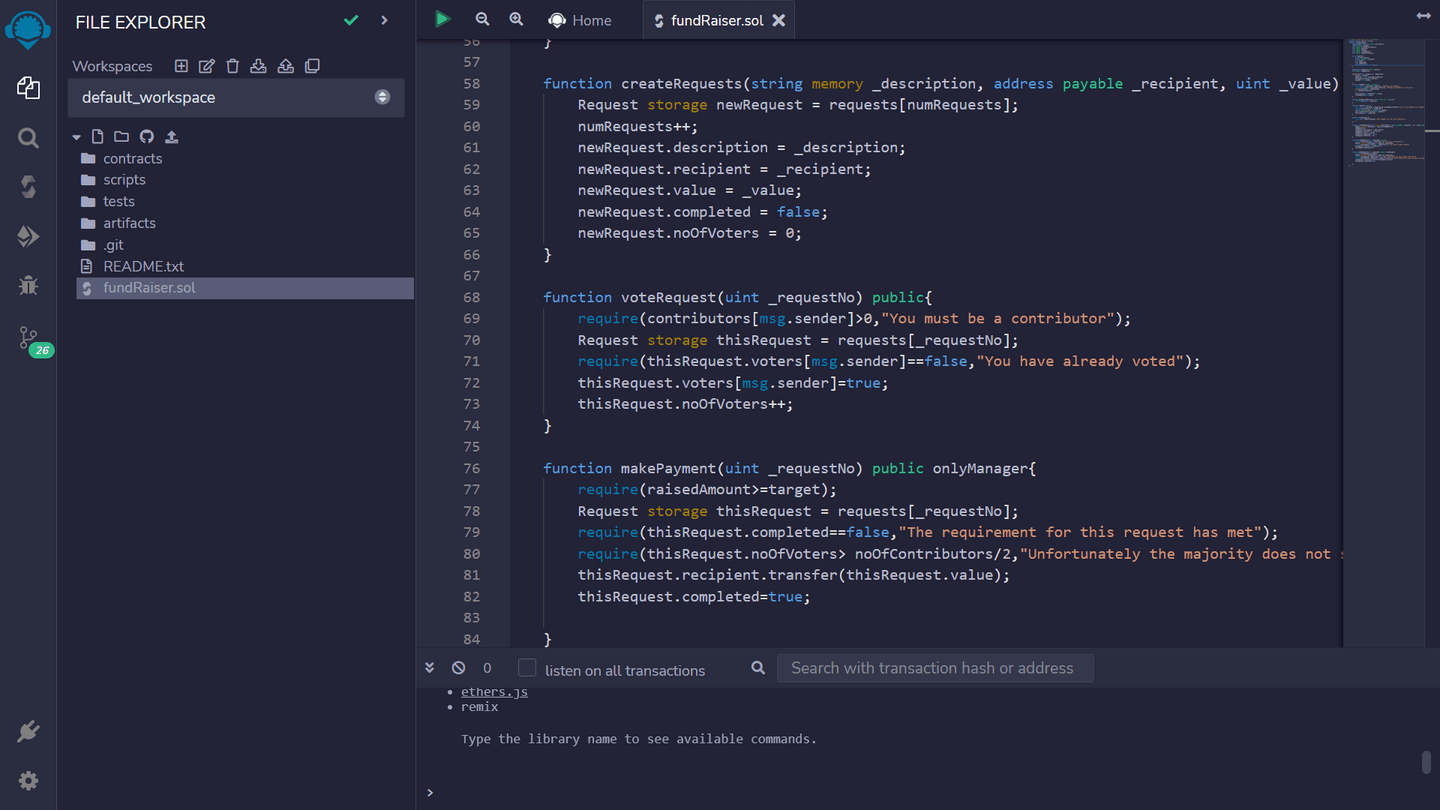Click line number 76 in the gutter

pyautogui.click(x=472, y=468)
